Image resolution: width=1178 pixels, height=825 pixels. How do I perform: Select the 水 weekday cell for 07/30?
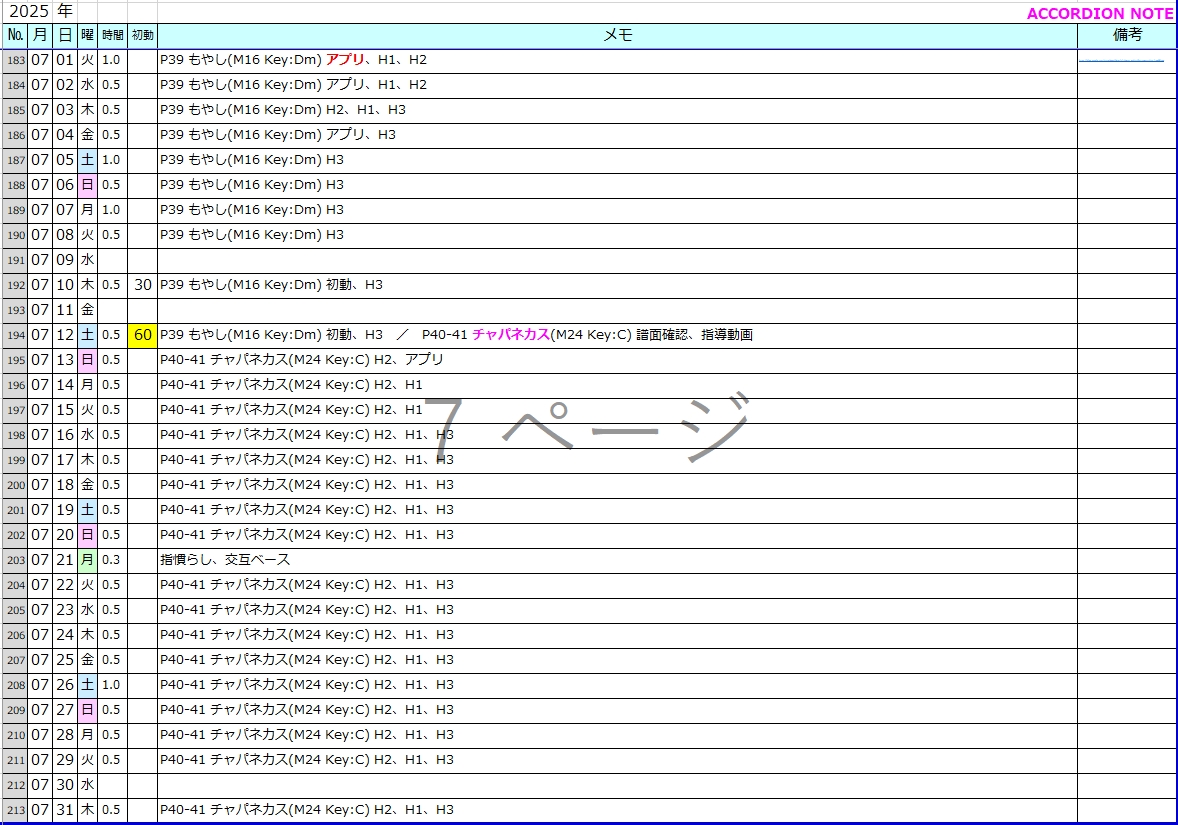point(88,785)
